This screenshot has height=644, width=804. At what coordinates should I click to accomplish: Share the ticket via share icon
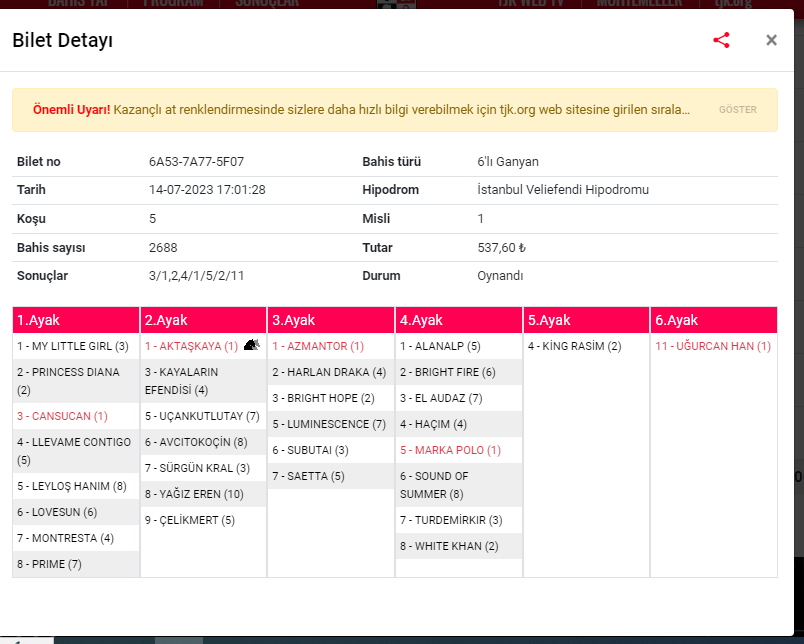click(721, 40)
